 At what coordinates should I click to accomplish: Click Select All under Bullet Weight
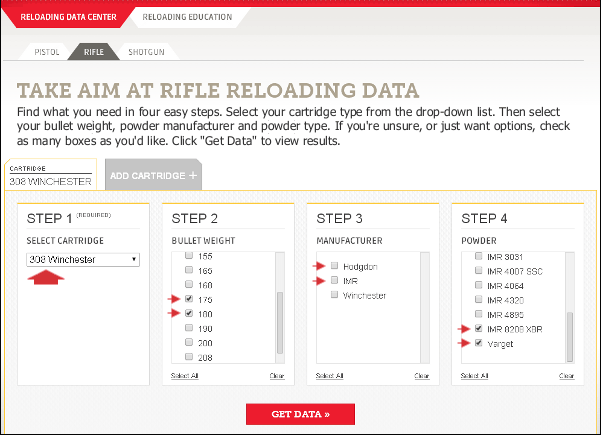(x=184, y=376)
